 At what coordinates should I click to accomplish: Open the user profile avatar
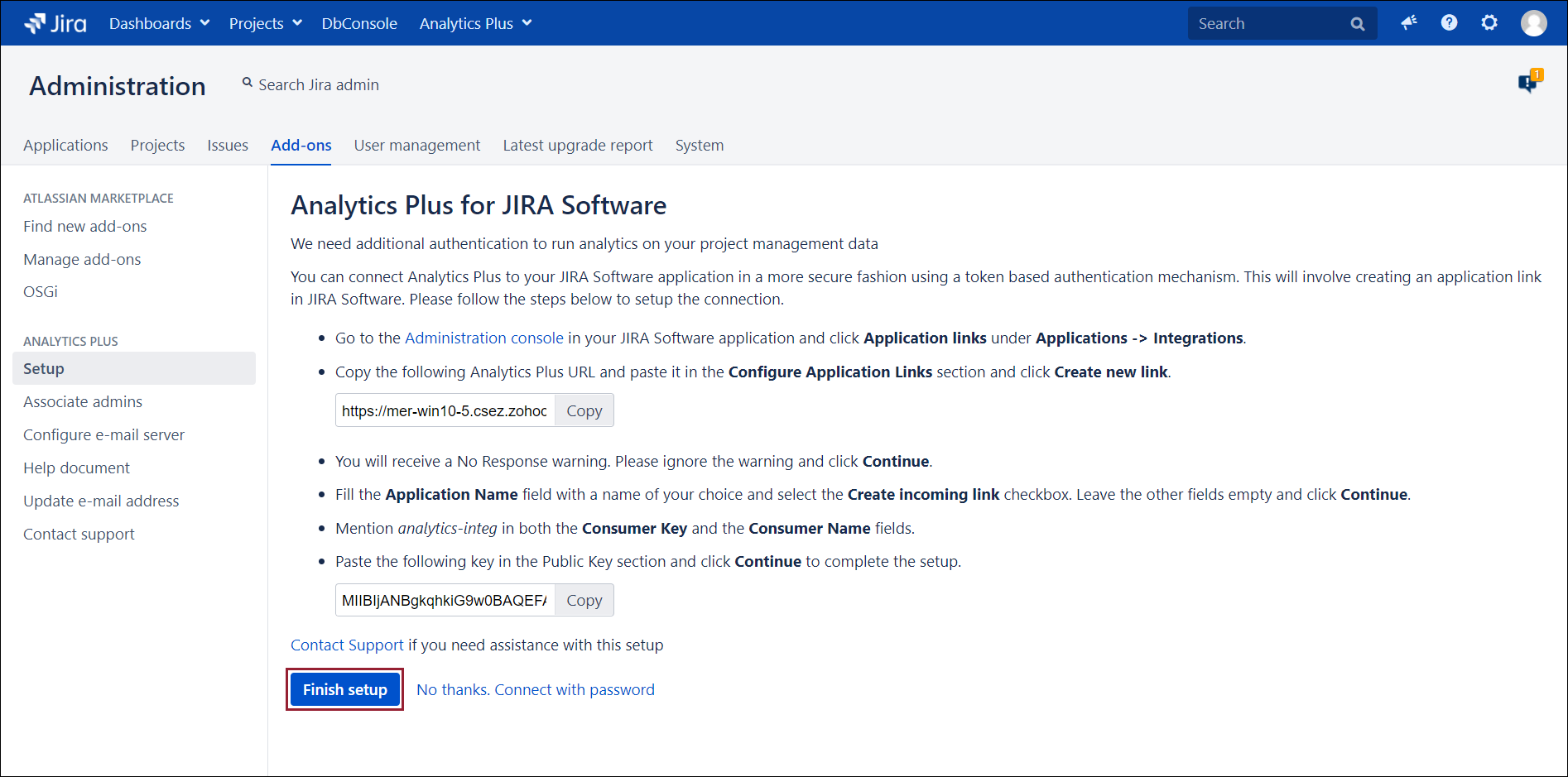click(1533, 23)
